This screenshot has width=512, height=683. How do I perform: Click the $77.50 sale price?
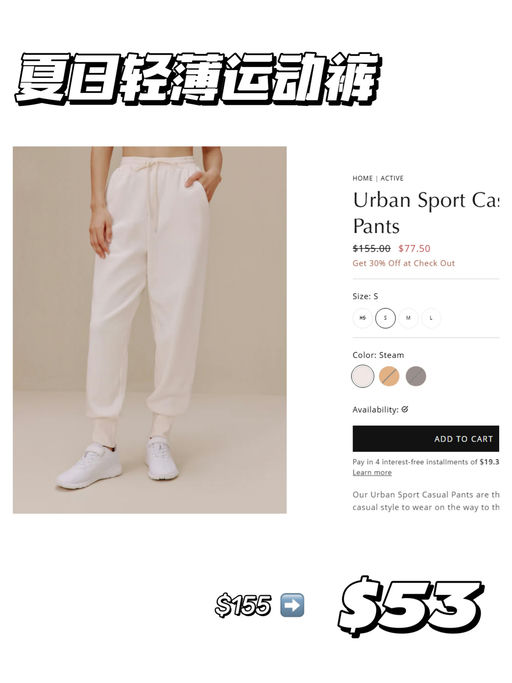pos(414,249)
